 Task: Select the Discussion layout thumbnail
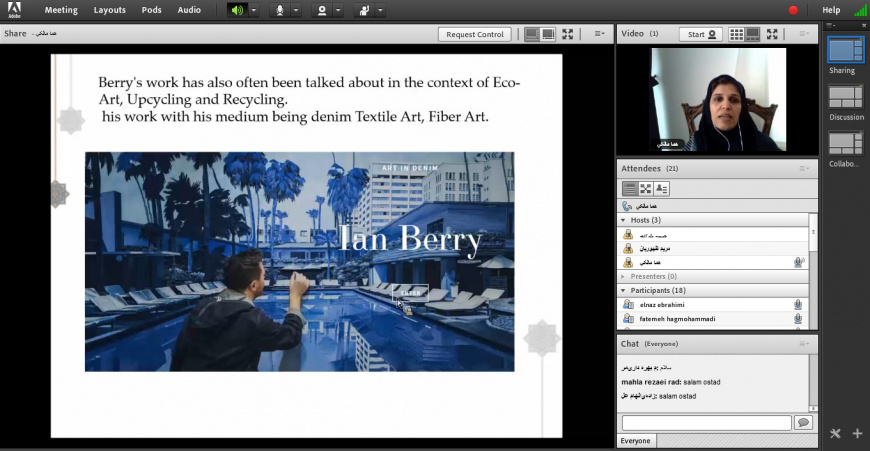846,99
